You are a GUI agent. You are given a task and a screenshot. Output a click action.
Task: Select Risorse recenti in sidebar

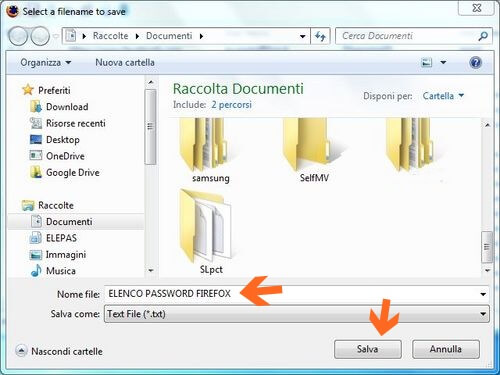76,123
